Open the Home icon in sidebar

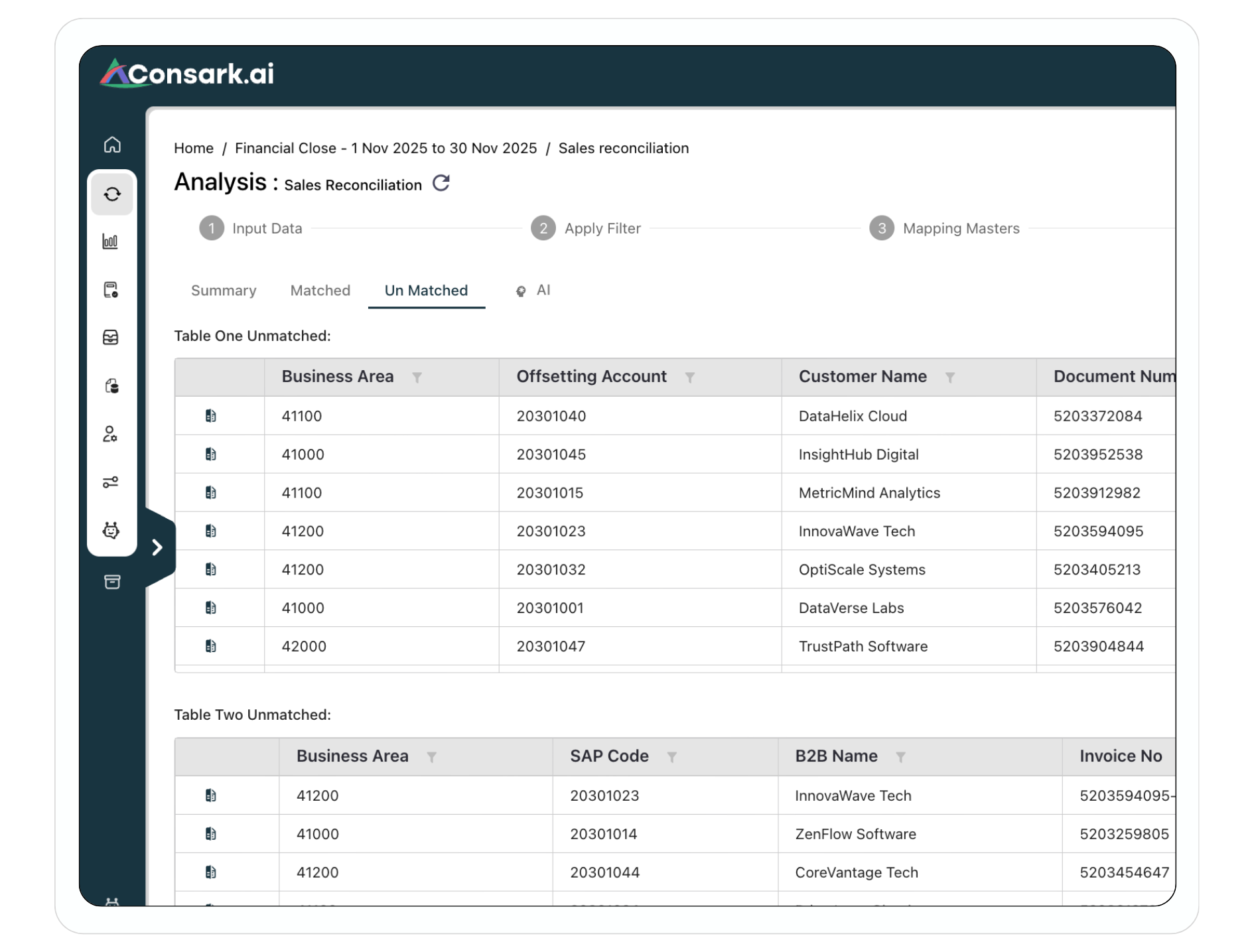click(x=112, y=145)
